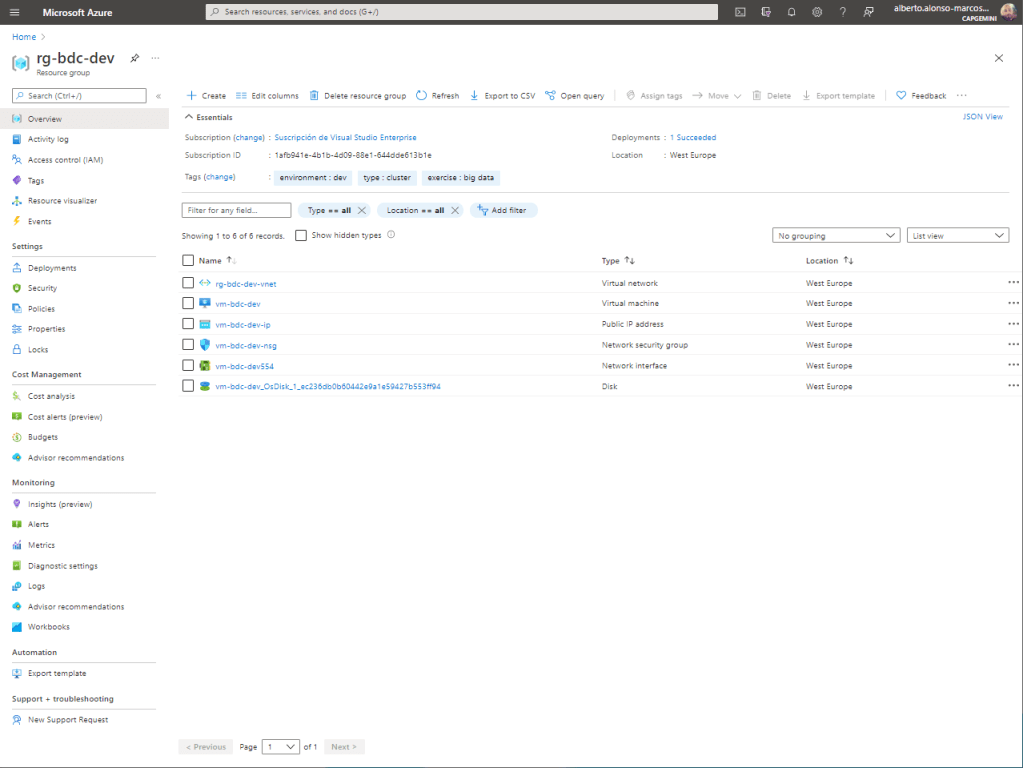
Task: Toggle the select-all Name header checkbox
Action: 188,260
